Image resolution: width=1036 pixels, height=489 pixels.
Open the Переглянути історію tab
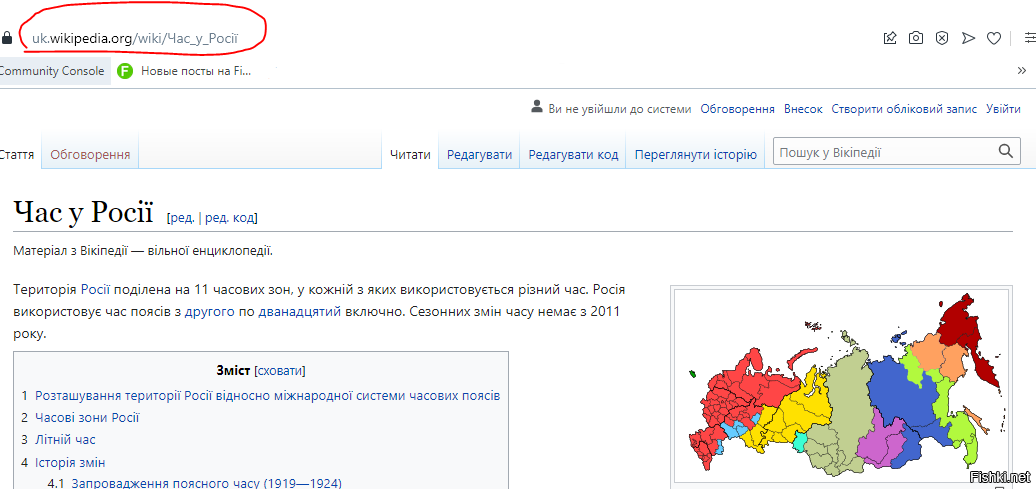click(x=696, y=155)
